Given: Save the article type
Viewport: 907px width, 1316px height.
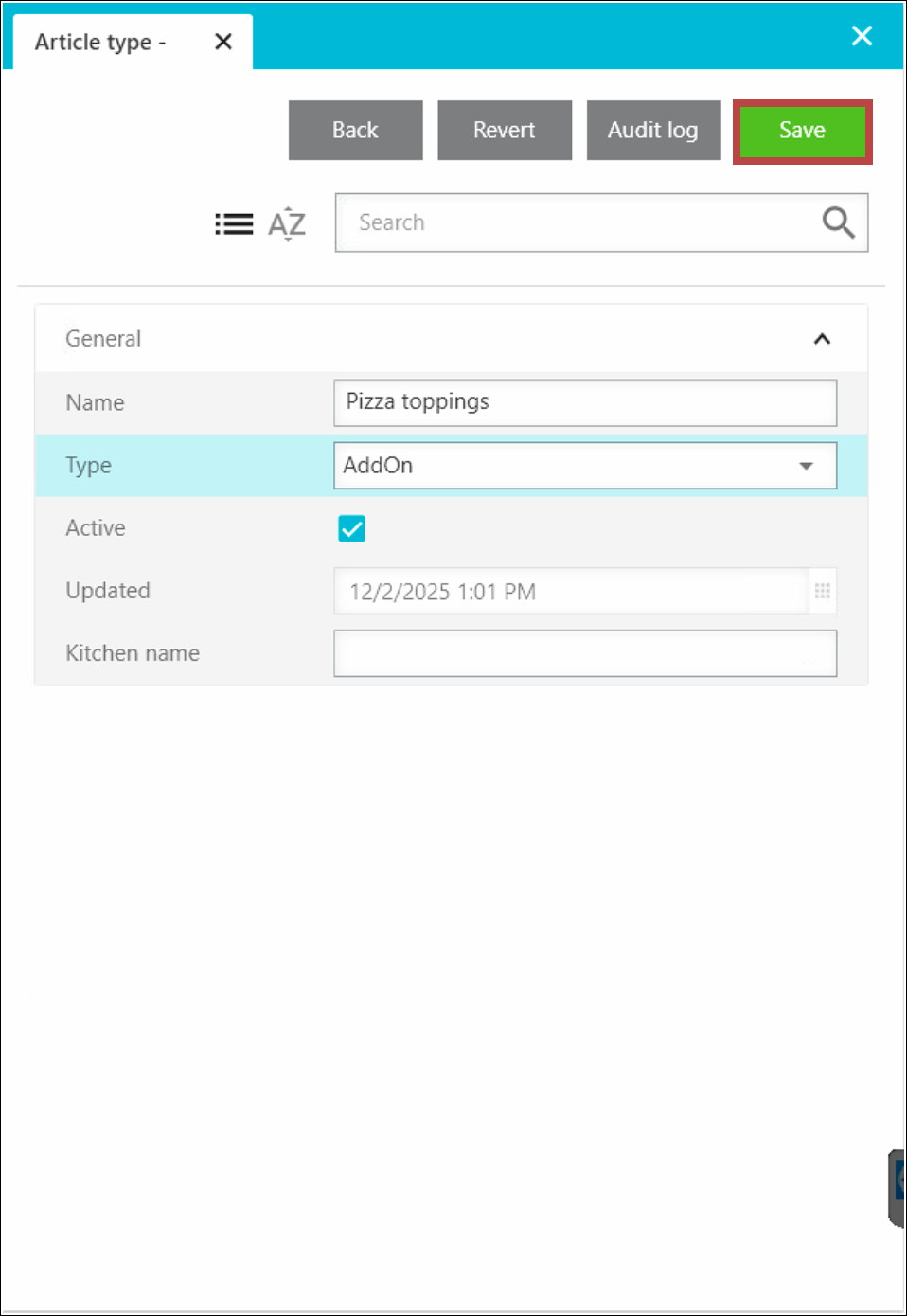Looking at the screenshot, I should pyautogui.click(x=802, y=132).
